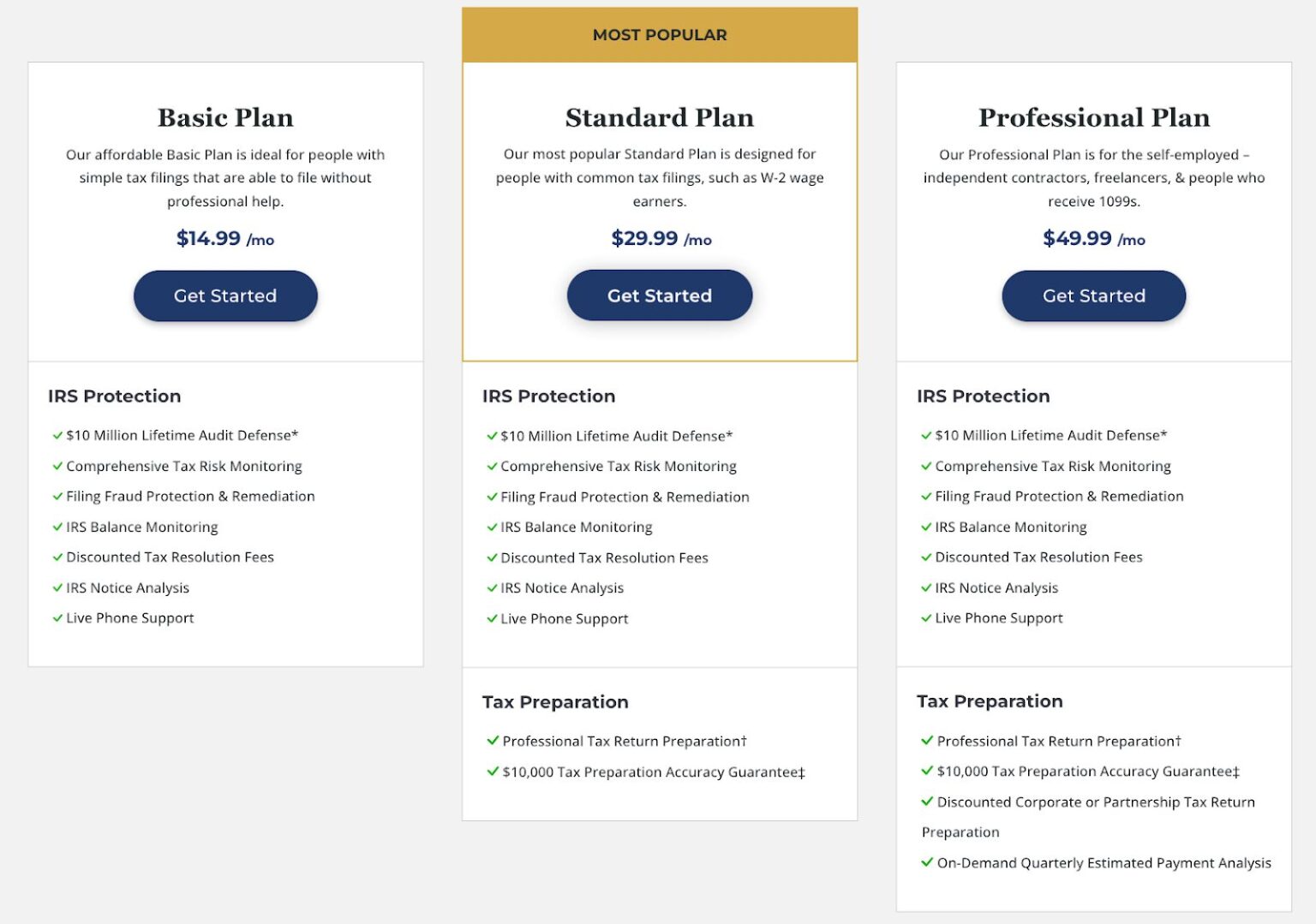
Task: Click Get Started for the Professional Plan
Action: [x=1093, y=295]
